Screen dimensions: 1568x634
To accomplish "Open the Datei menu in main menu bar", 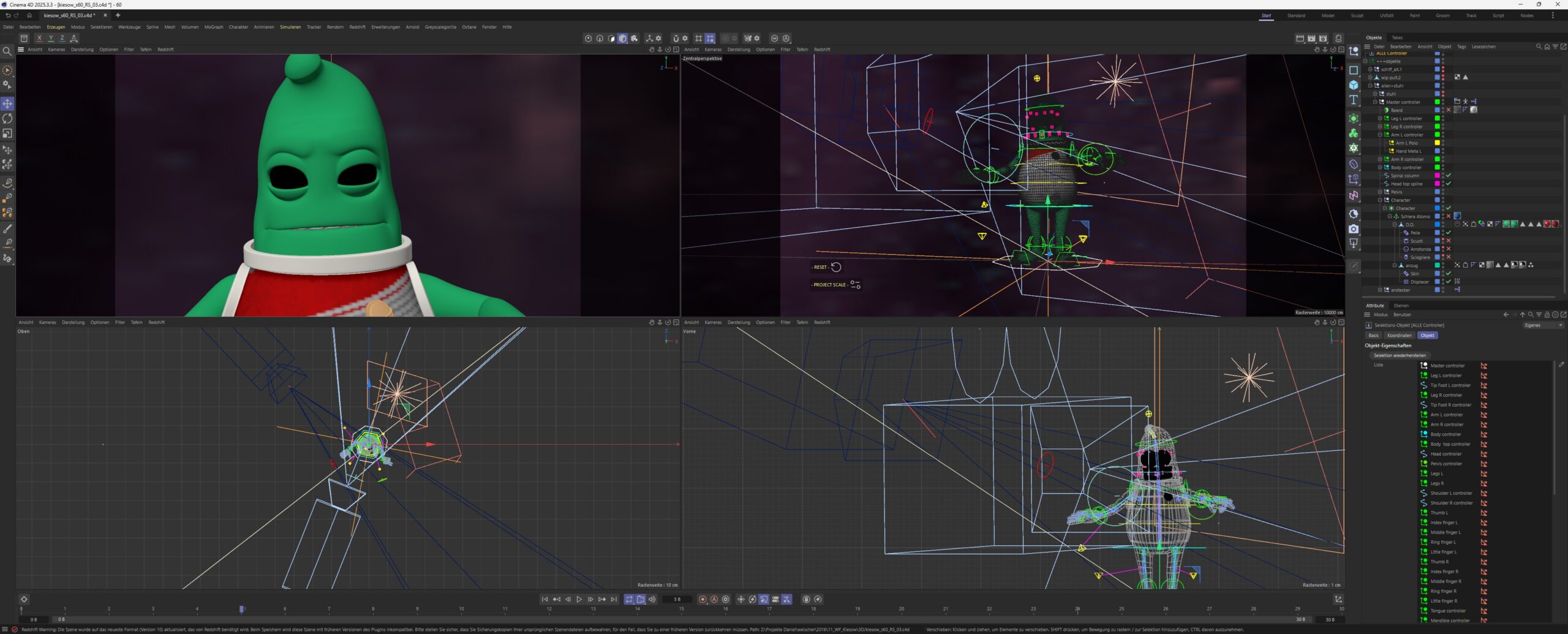I will click(x=8, y=27).
